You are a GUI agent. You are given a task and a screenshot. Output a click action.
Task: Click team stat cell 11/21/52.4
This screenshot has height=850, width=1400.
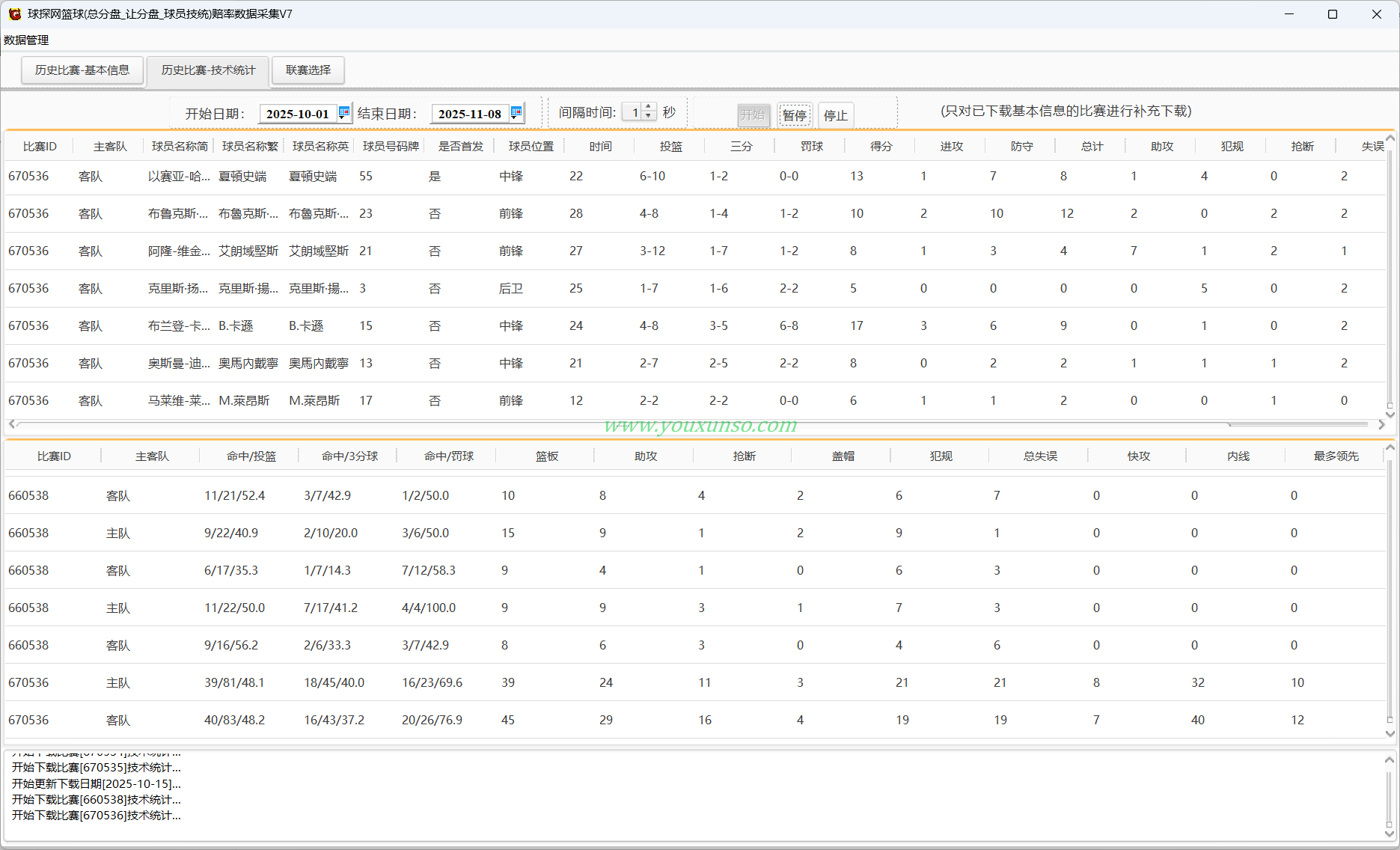coord(234,496)
